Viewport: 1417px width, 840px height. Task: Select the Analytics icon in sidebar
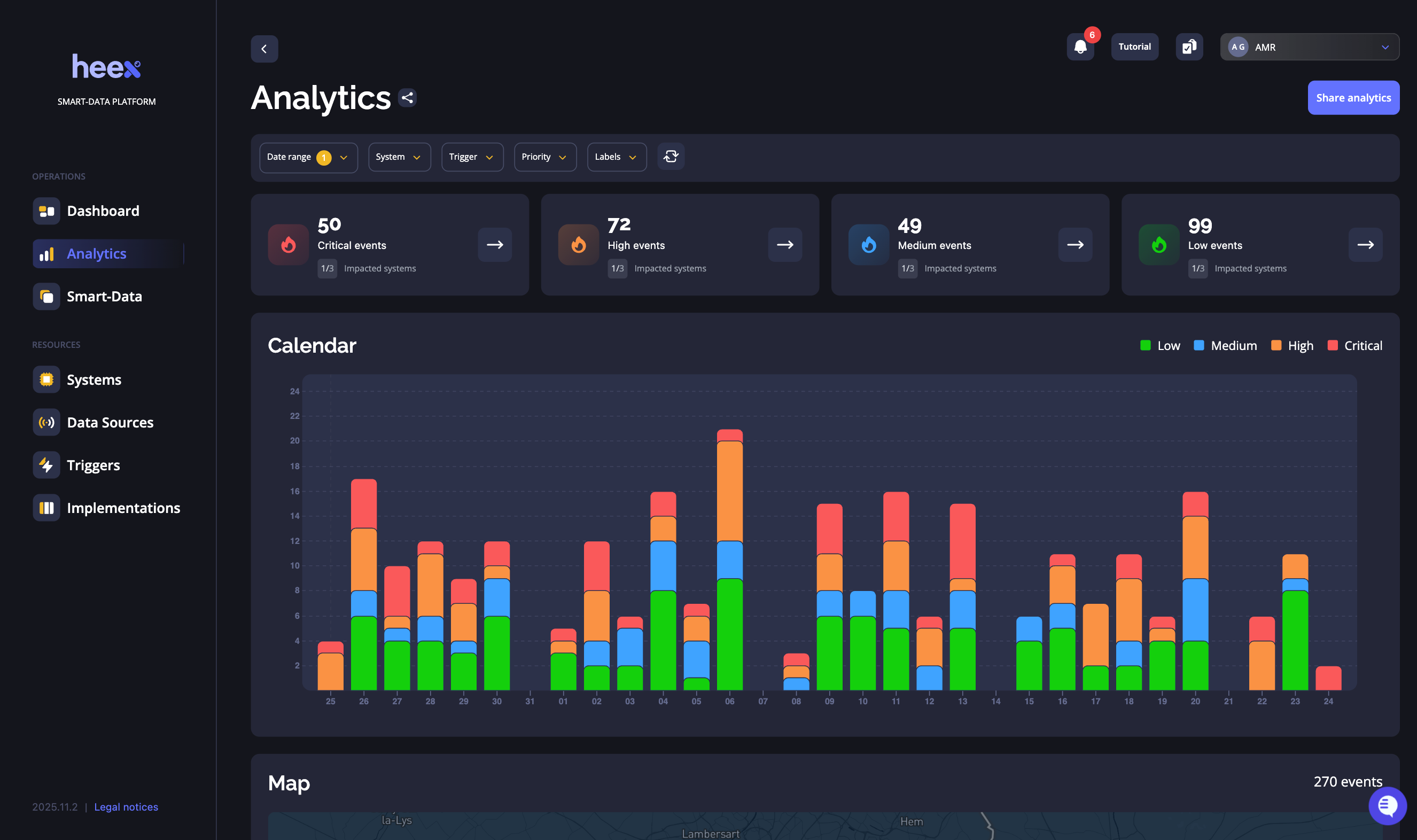[x=46, y=253]
